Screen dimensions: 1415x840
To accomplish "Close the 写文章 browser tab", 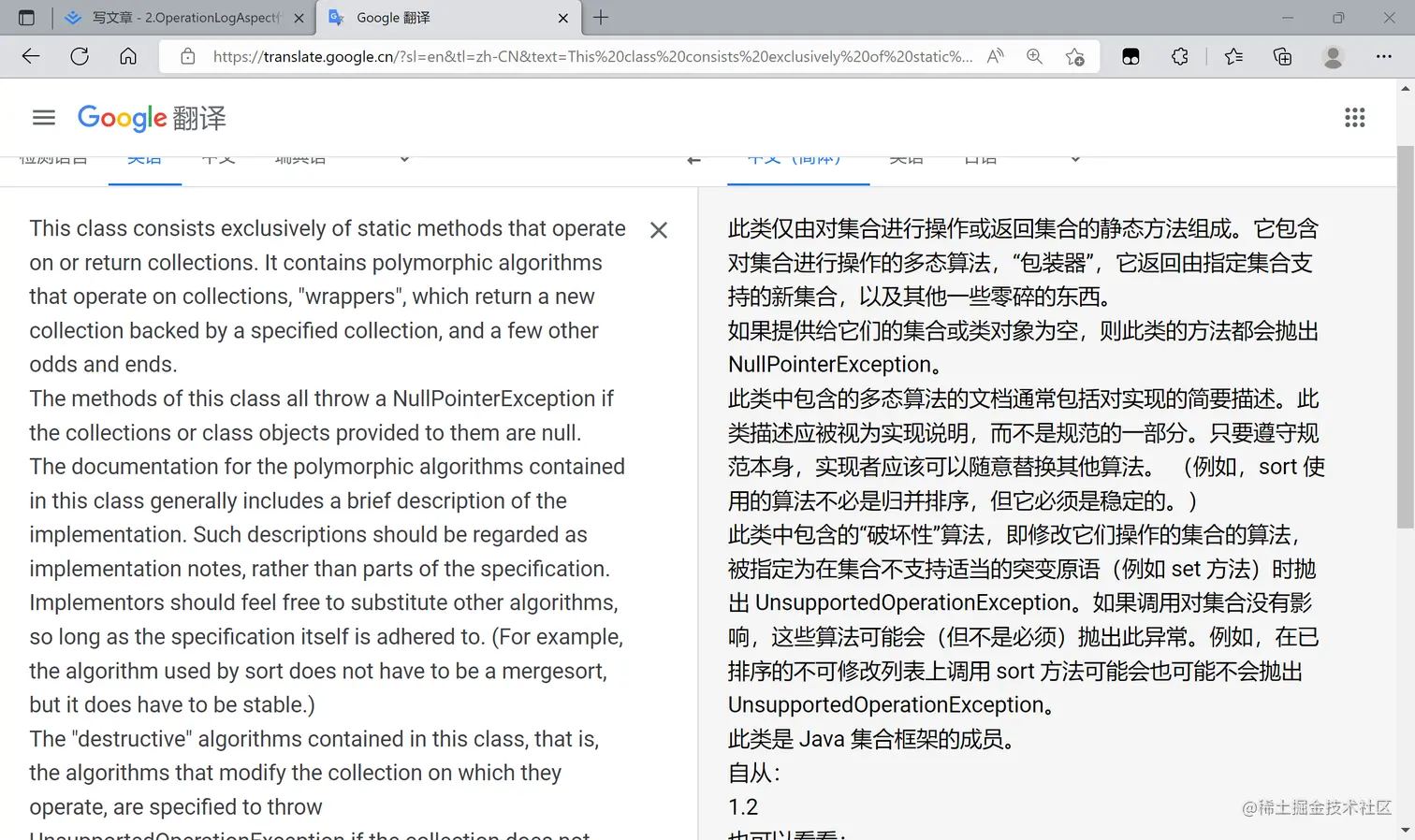I will 299,18.
